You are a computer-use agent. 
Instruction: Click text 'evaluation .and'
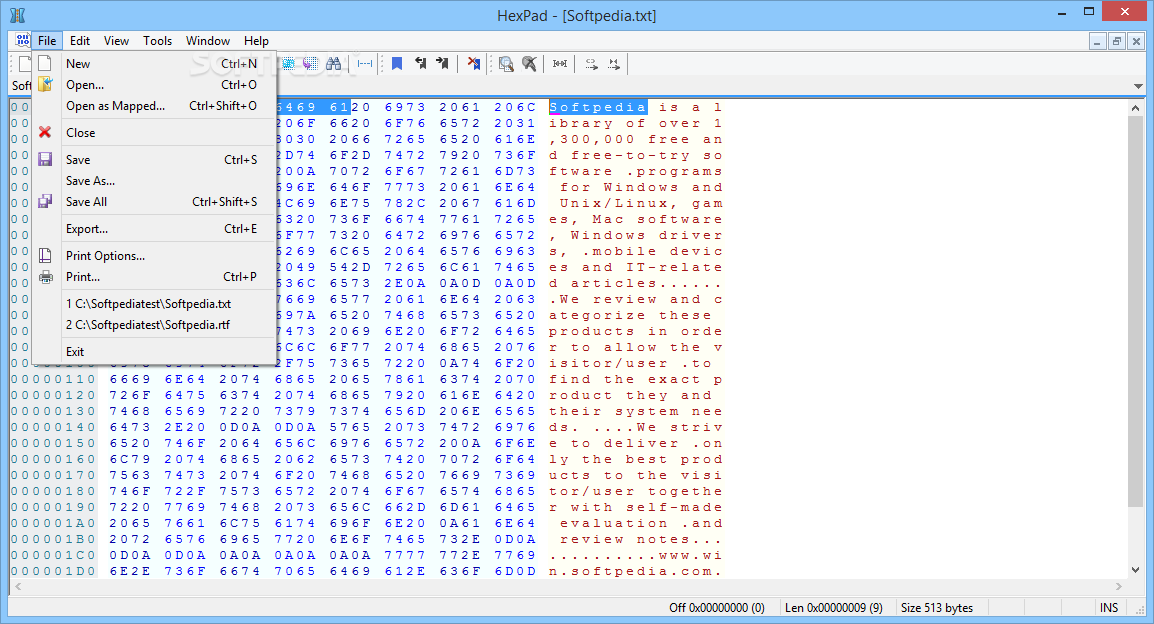click(x=641, y=524)
